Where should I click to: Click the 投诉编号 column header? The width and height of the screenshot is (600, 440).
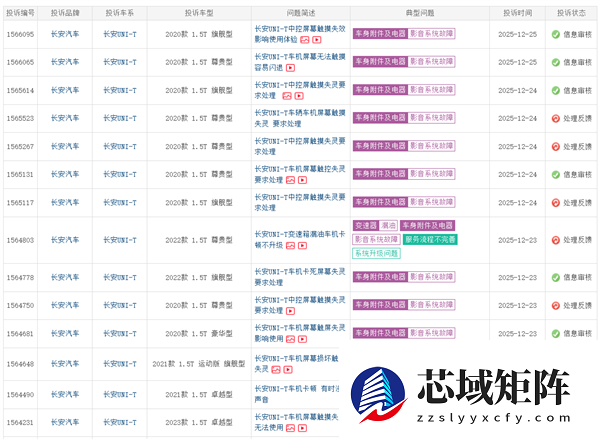(21, 13)
